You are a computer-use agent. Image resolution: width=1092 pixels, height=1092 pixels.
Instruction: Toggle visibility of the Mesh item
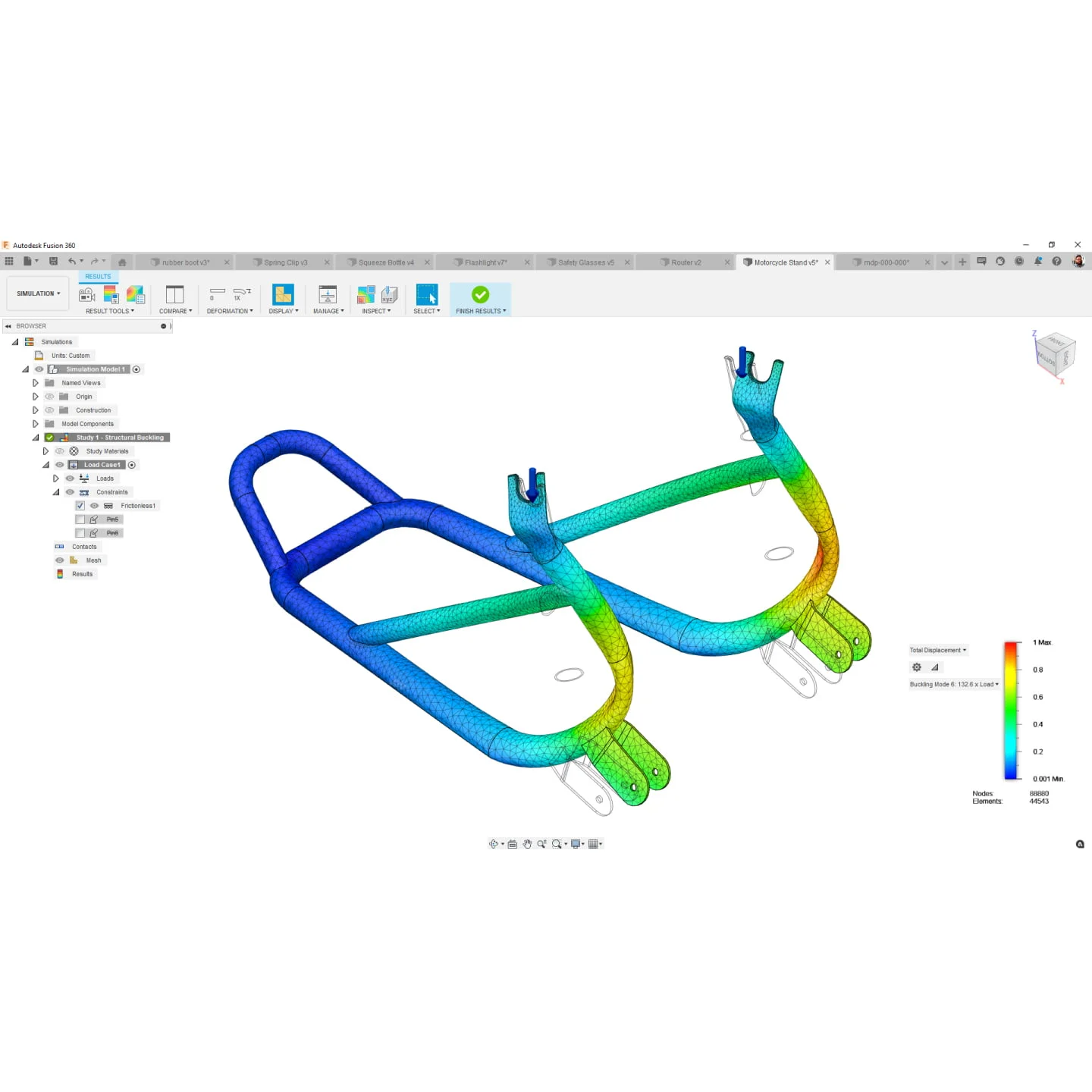pyautogui.click(x=59, y=560)
